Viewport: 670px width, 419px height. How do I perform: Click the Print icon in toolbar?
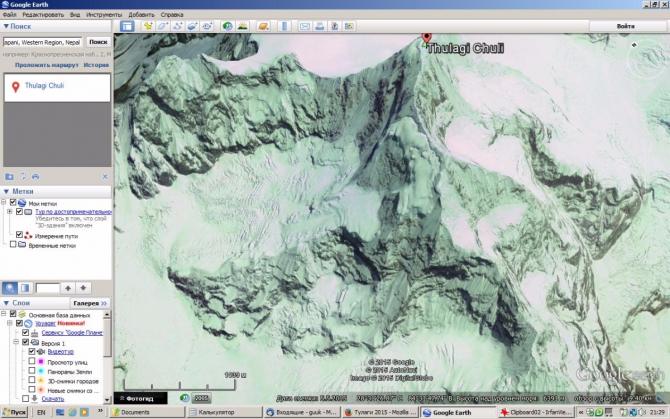point(320,26)
